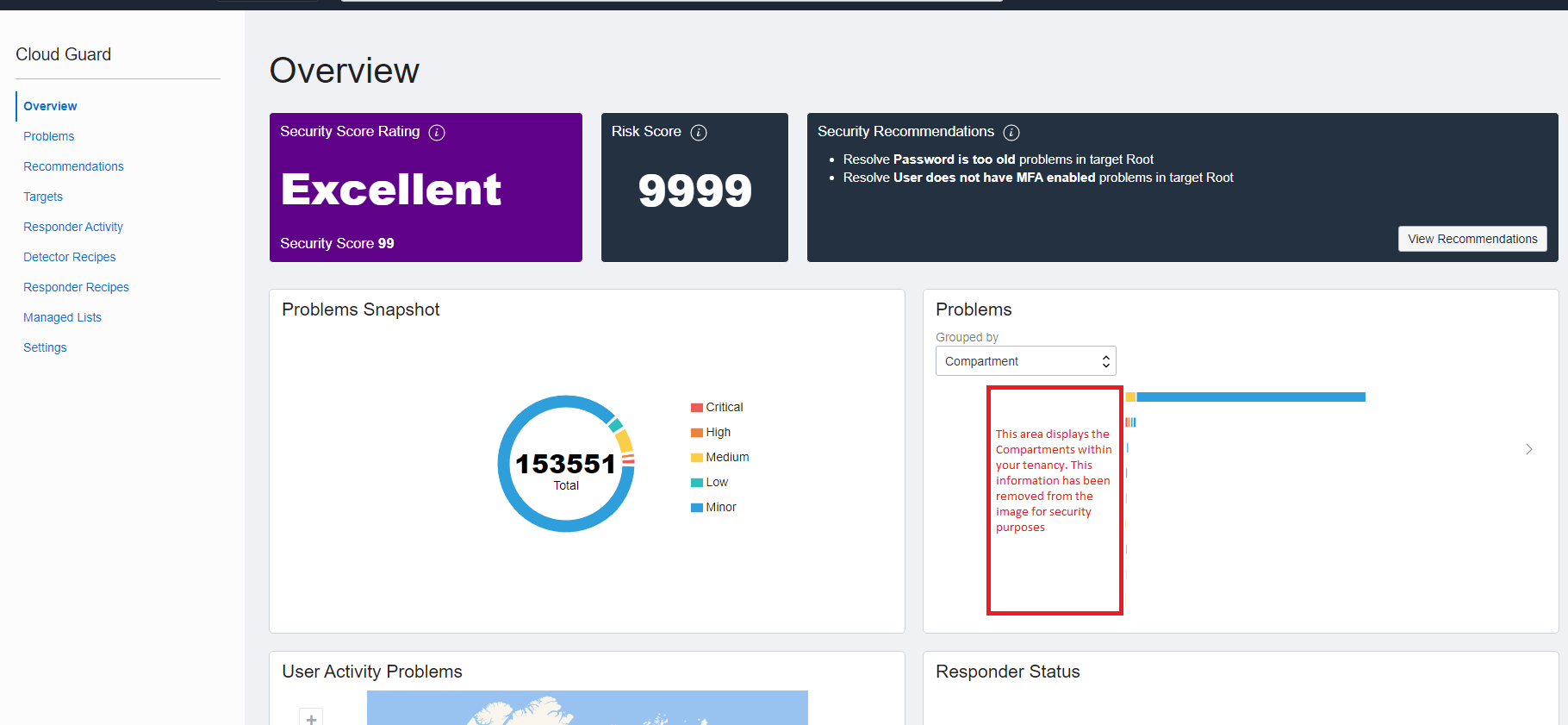Click the Security Score 99 text
The height and width of the screenshot is (725, 1568).
point(337,244)
